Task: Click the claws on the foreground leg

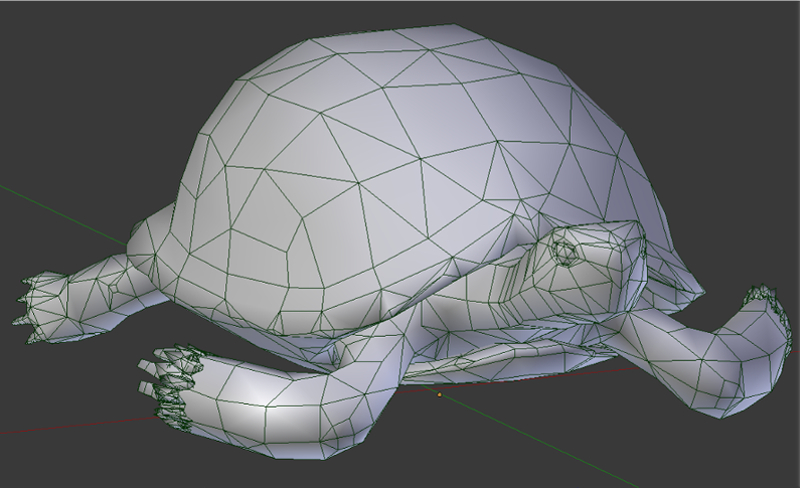Action: click(x=170, y=380)
